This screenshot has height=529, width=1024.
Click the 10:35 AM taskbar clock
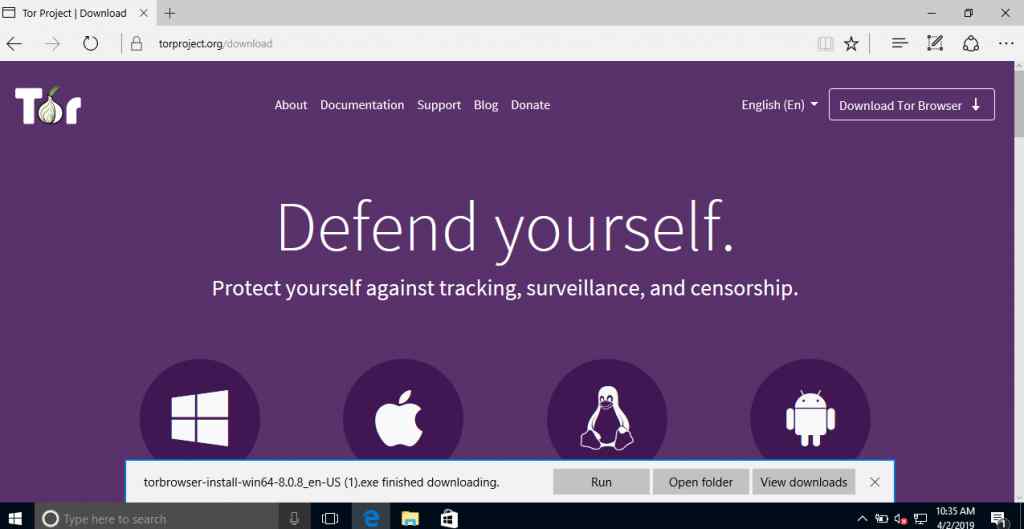(x=955, y=518)
